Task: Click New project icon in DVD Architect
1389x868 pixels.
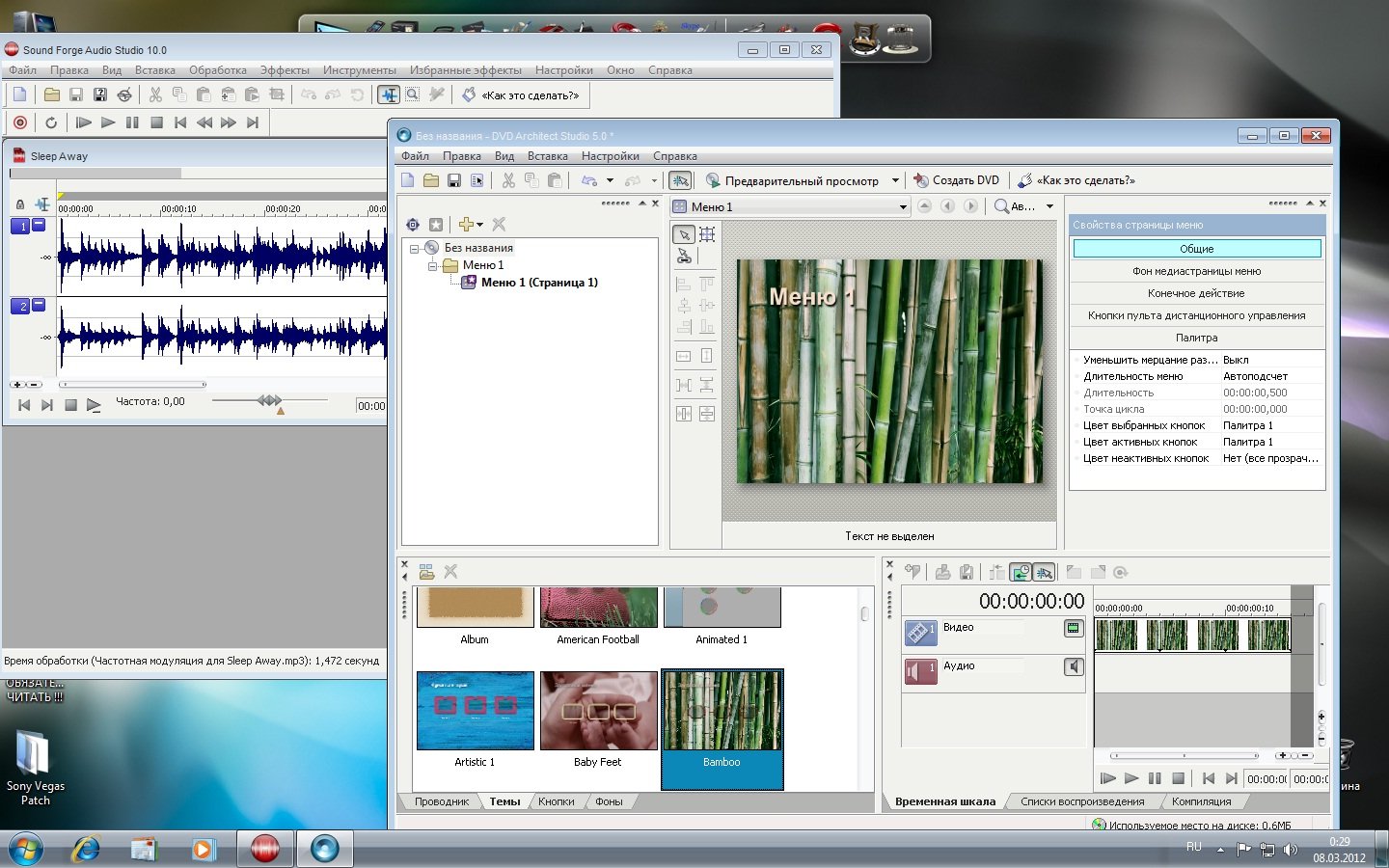Action: pyautogui.click(x=408, y=180)
